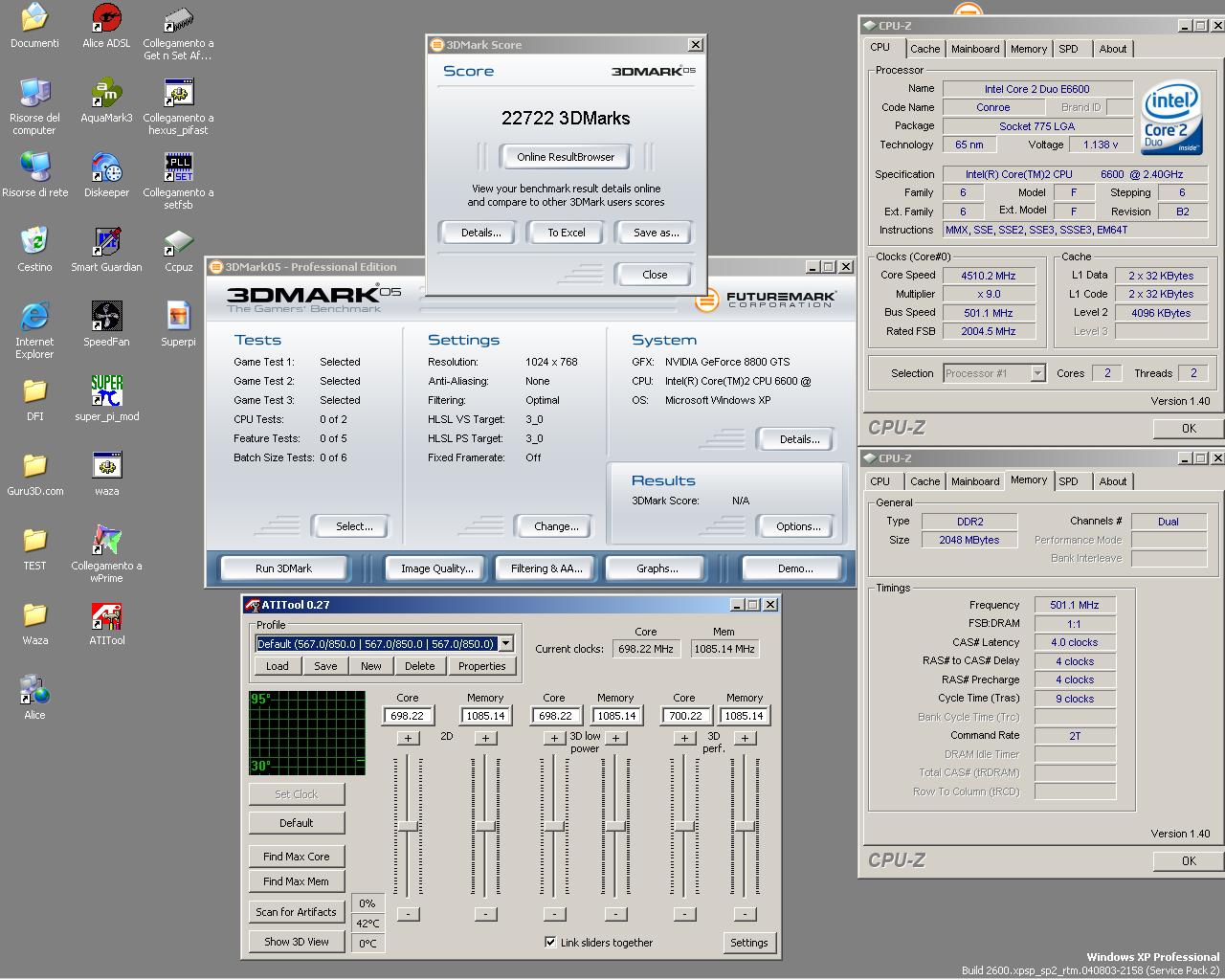Open Collegamento a Get n Set shortcut
Screen dimensions: 1225x980
[x=178, y=32]
